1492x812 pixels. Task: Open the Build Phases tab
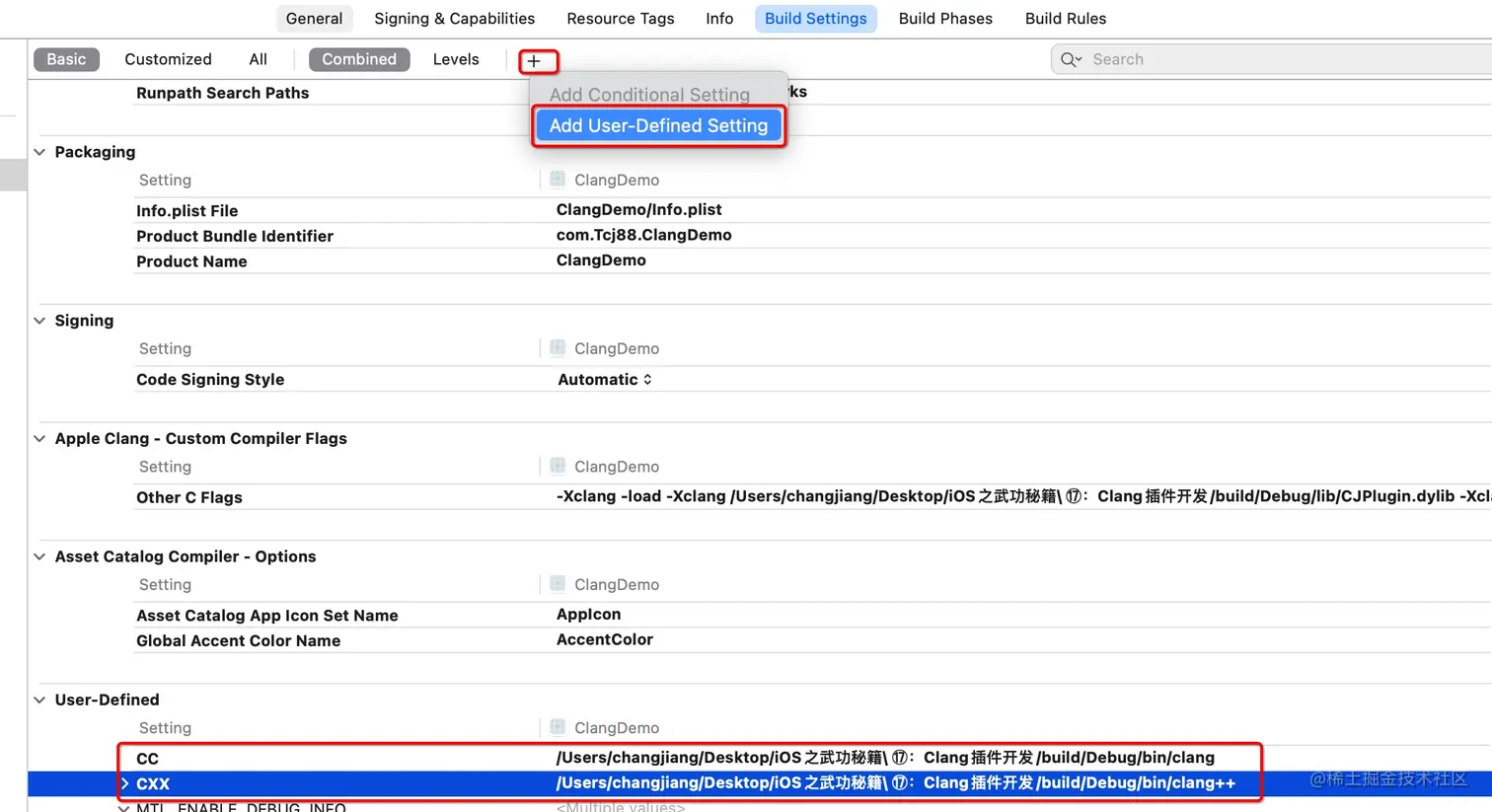point(945,19)
